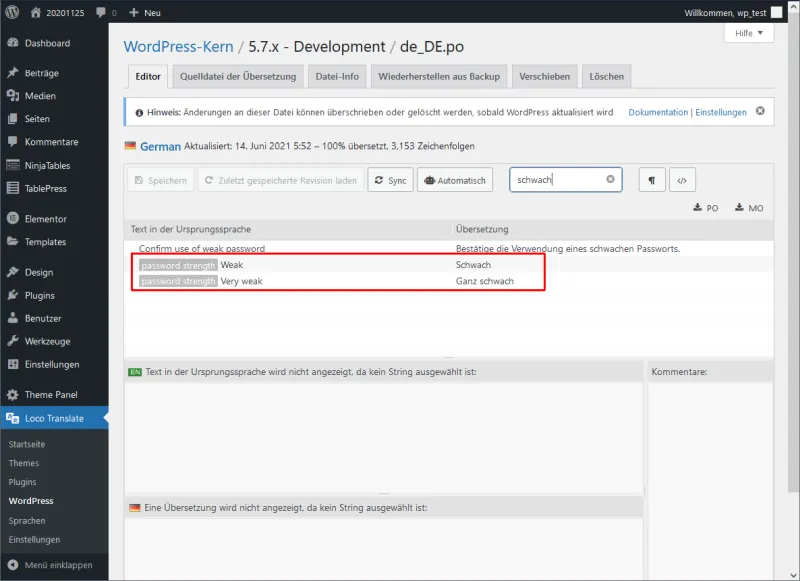Open the Design menu
Image resolution: width=800 pixels, height=581 pixels.
[x=54, y=272]
